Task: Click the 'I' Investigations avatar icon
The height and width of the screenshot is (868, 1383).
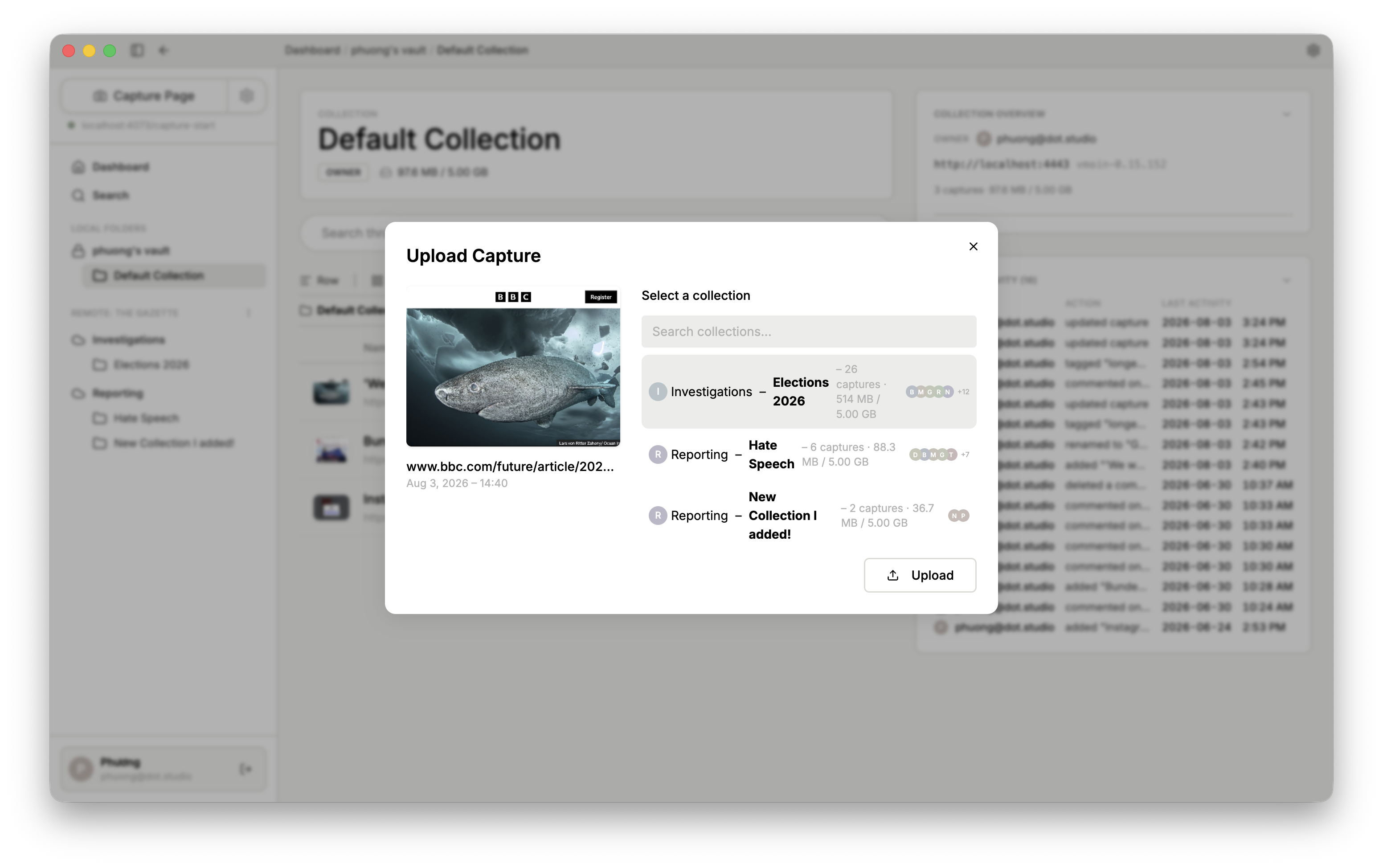Action: [658, 392]
